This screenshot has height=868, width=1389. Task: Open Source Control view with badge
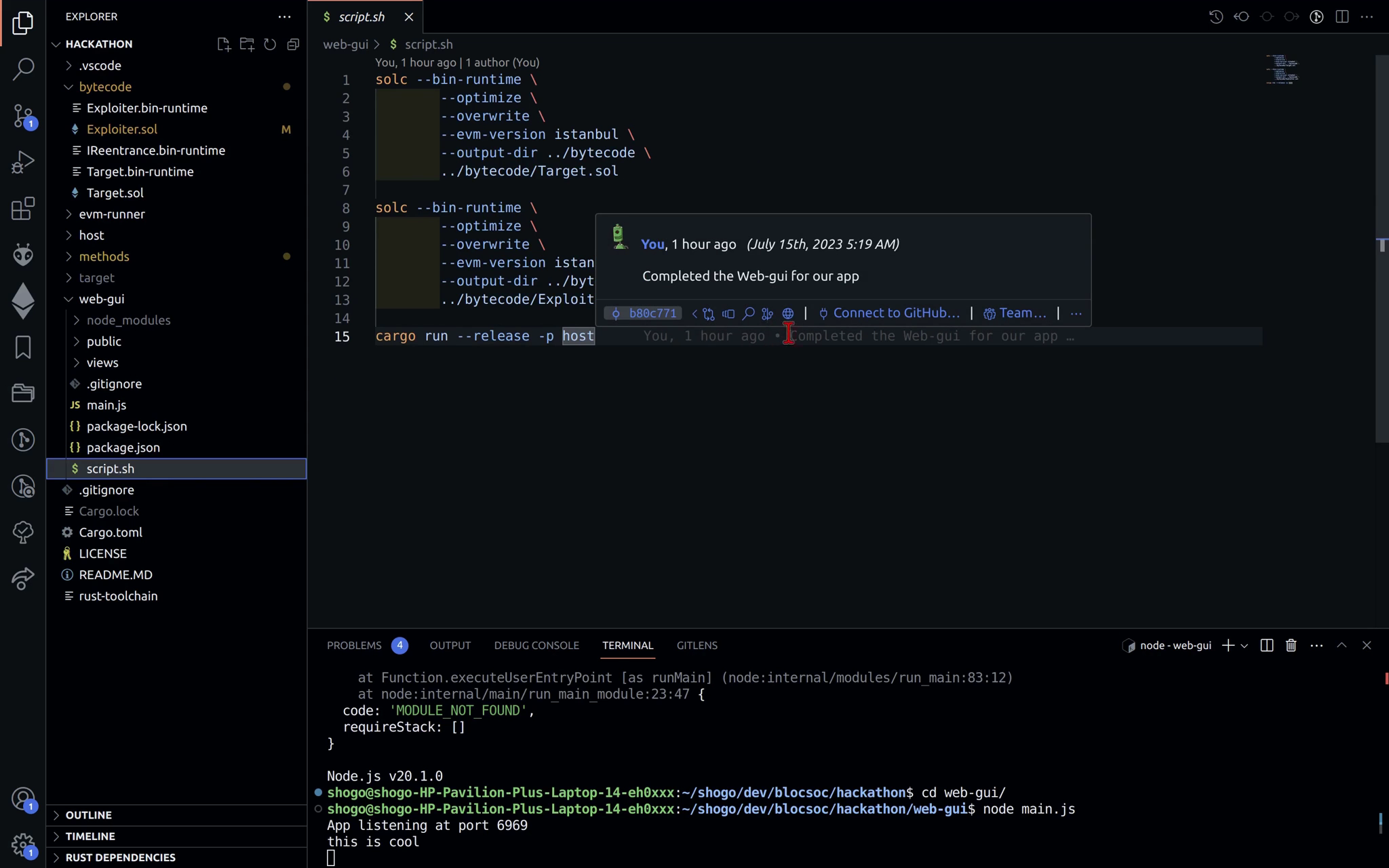click(x=23, y=115)
